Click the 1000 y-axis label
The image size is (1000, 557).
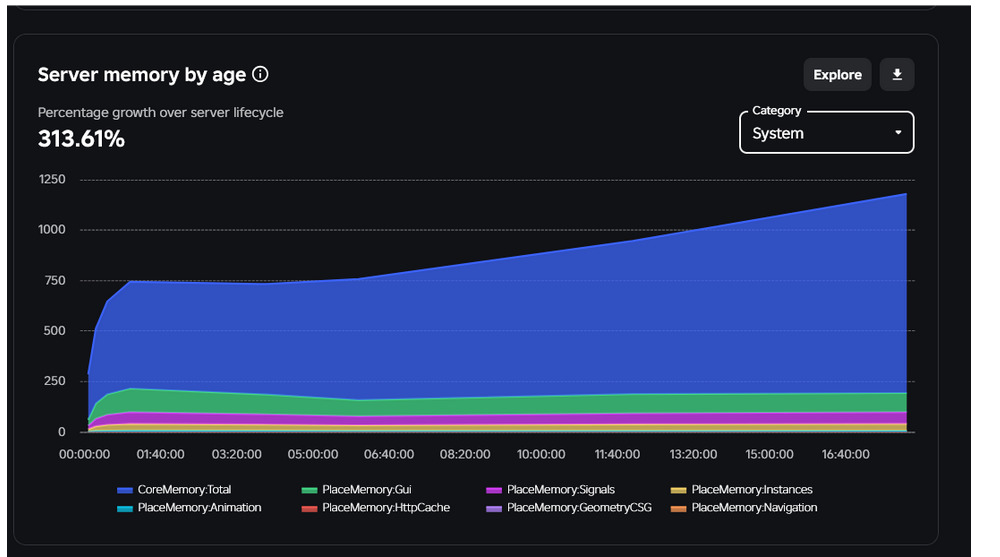point(52,230)
